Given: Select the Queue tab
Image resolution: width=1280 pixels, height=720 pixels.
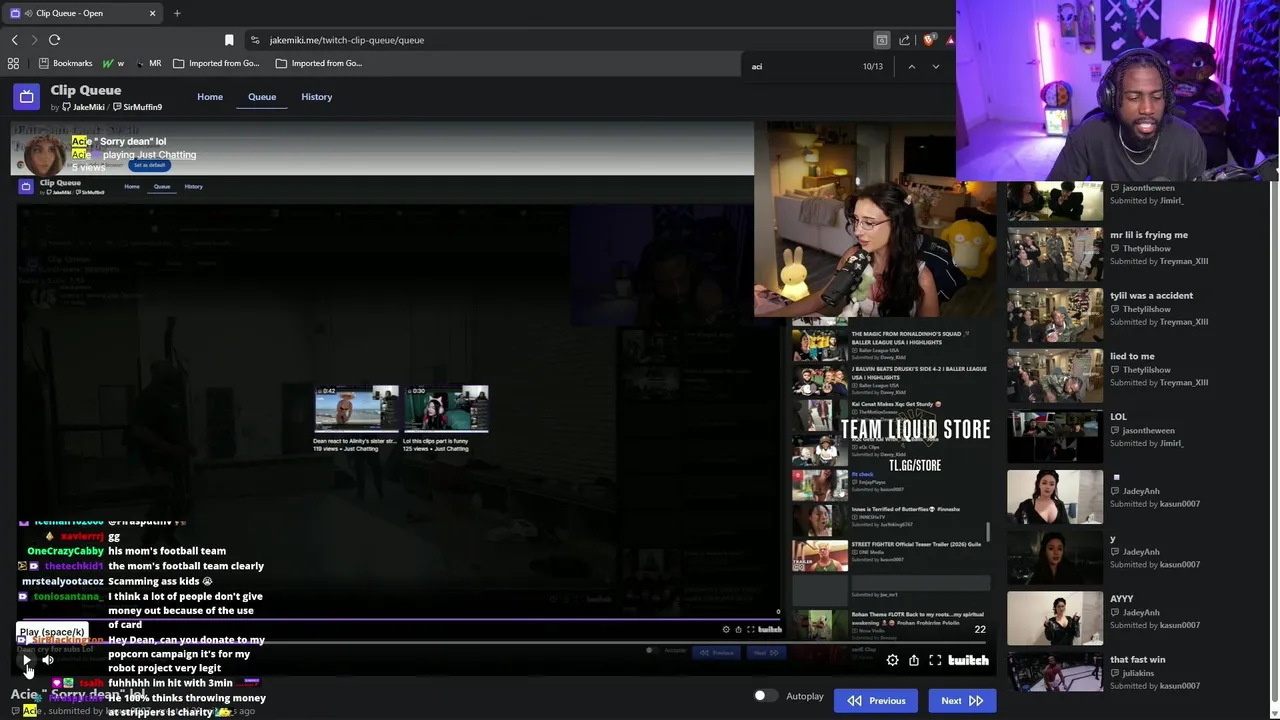Looking at the screenshot, I should point(262,97).
